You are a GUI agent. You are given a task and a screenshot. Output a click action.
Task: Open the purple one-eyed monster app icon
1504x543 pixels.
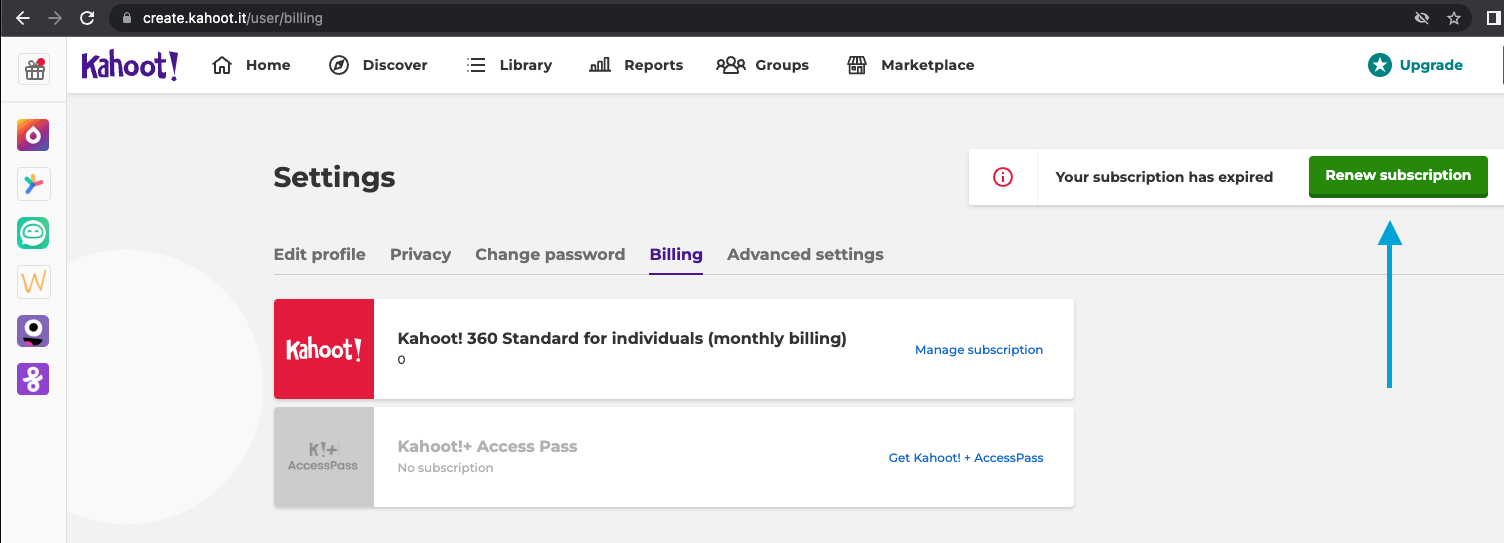(33, 331)
